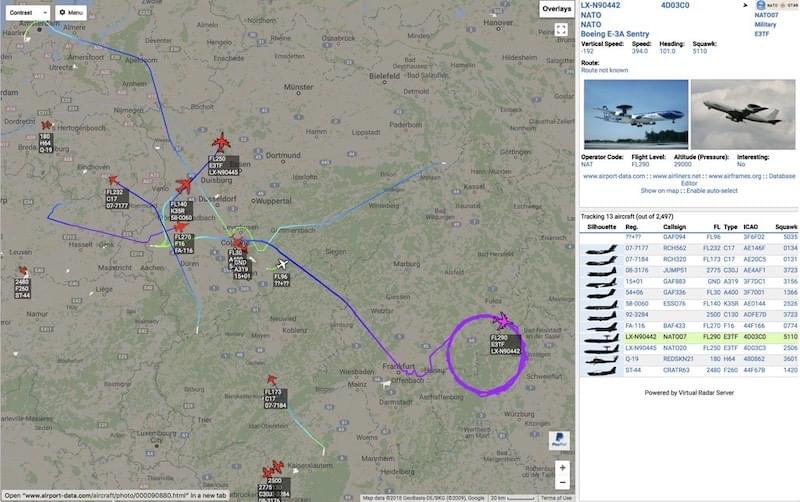Open the Overlays map button
Screen dimensions: 800x502
click(556, 9)
